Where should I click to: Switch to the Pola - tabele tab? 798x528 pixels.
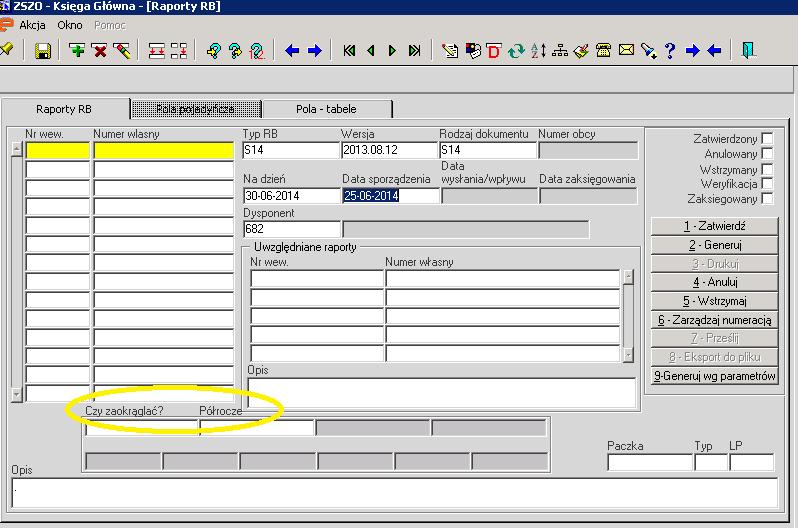tap(326, 109)
